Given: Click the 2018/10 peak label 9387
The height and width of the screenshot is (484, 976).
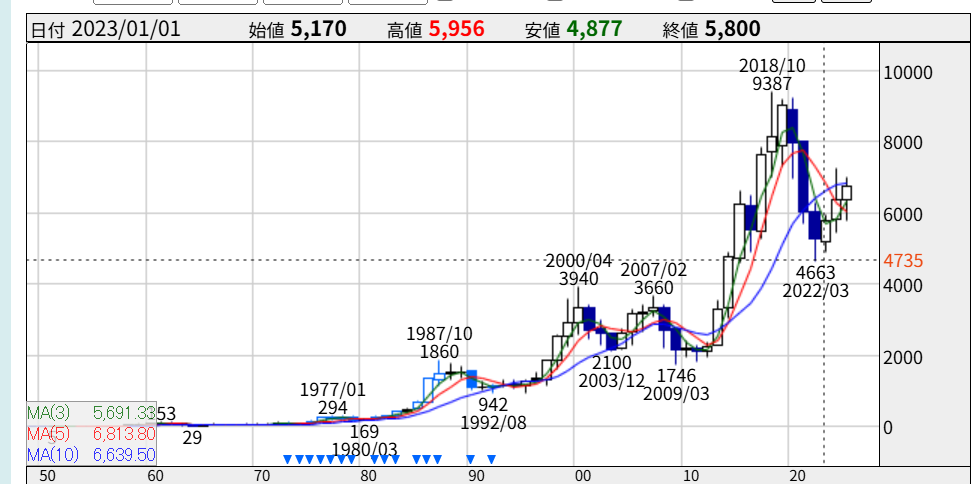Looking at the screenshot, I should [772, 85].
